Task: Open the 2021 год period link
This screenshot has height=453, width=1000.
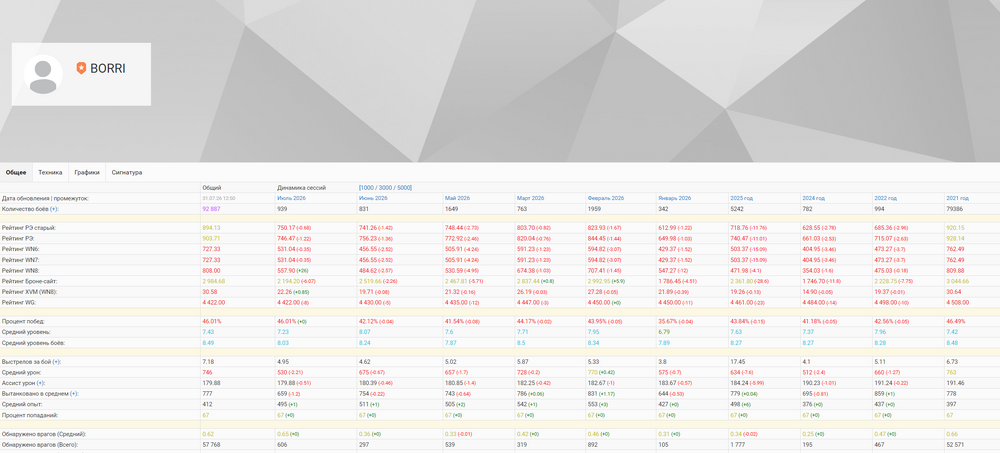Action: [958, 198]
